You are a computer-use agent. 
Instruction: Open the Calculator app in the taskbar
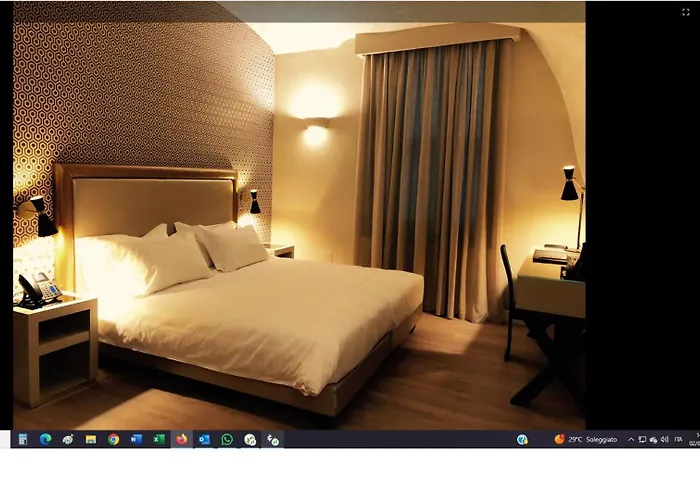click(23, 439)
